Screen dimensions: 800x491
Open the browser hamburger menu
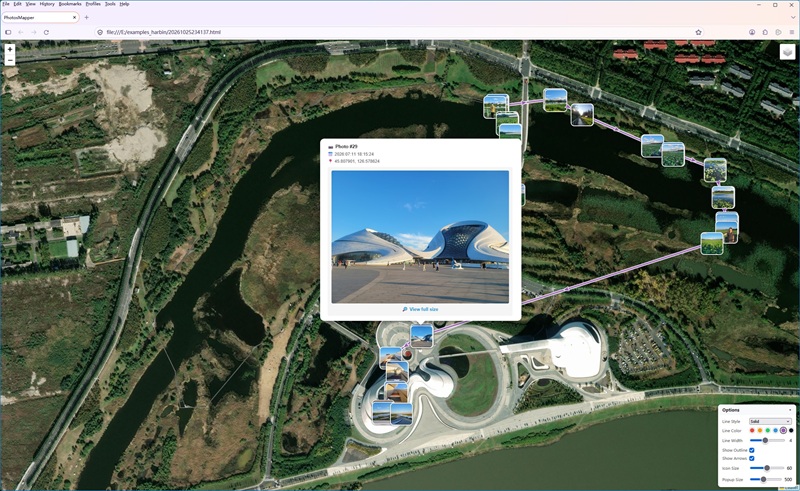(792, 32)
